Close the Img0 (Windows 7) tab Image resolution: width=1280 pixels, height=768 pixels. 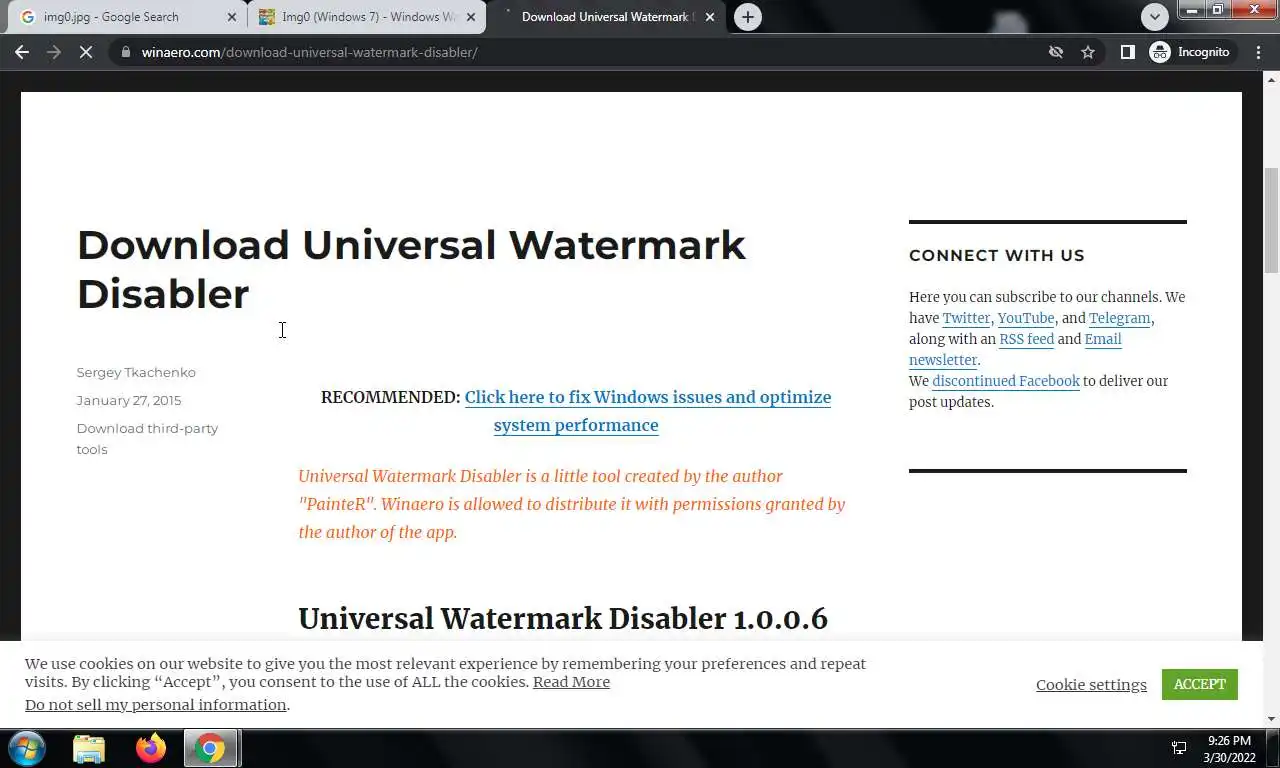tap(471, 17)
